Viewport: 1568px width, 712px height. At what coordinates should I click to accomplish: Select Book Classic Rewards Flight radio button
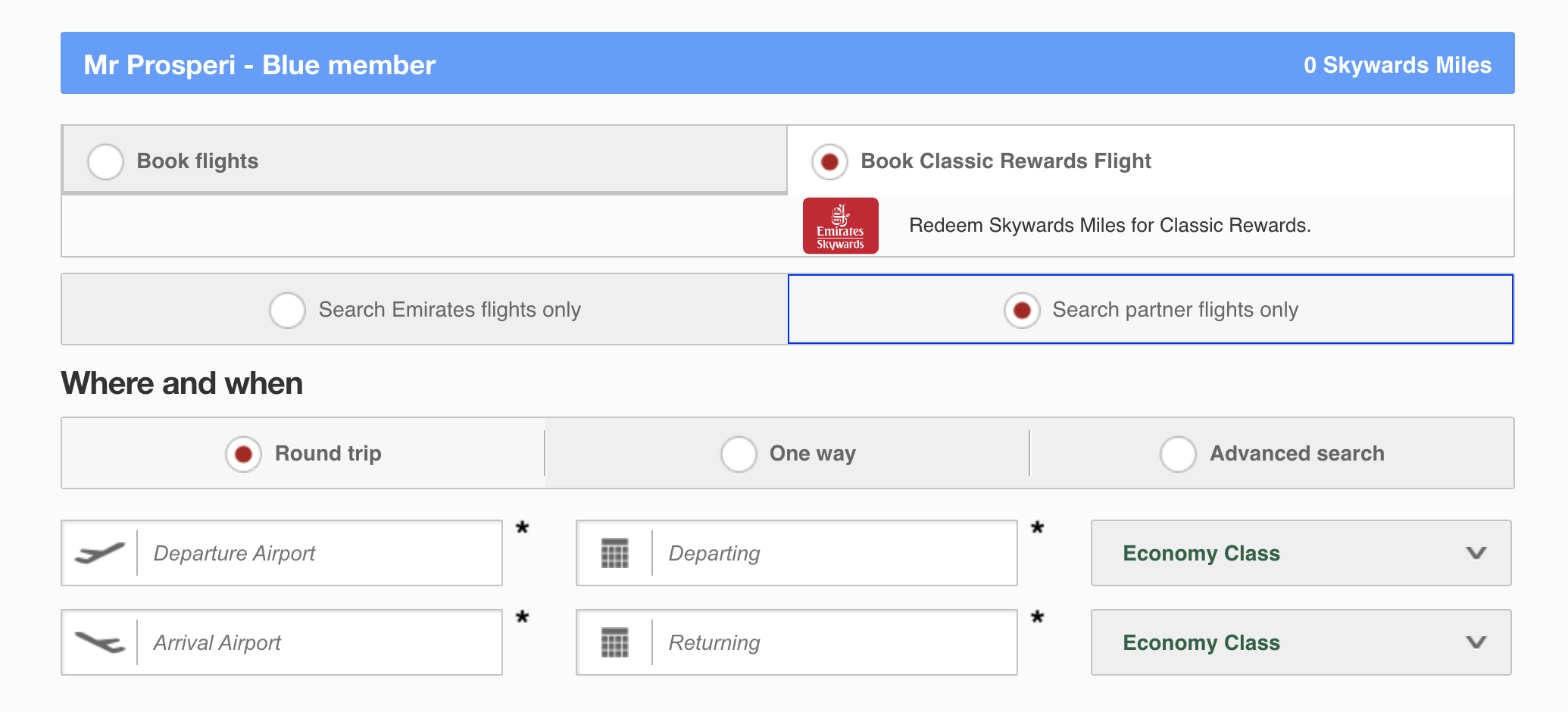click(829, 161)
